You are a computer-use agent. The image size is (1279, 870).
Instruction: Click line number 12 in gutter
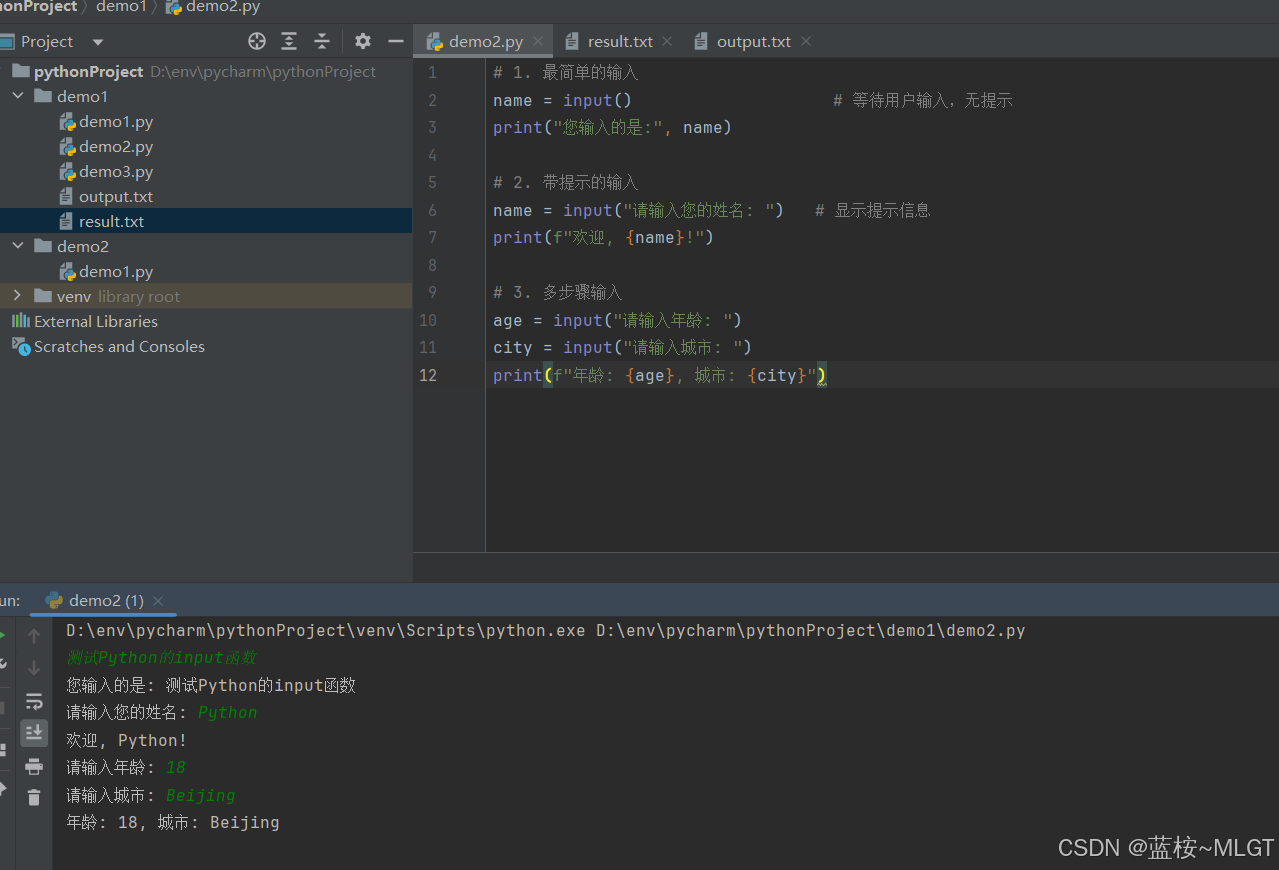428,375
